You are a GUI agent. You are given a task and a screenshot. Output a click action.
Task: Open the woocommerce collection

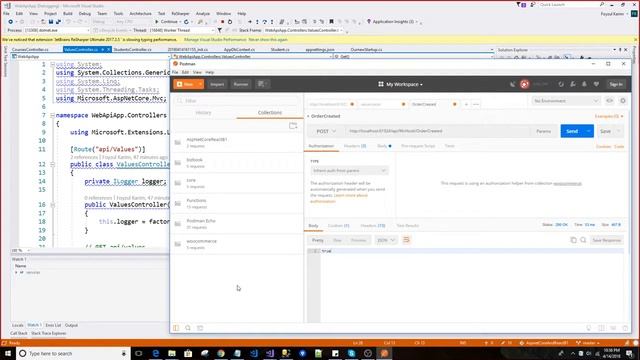click(x=237, y=244)
